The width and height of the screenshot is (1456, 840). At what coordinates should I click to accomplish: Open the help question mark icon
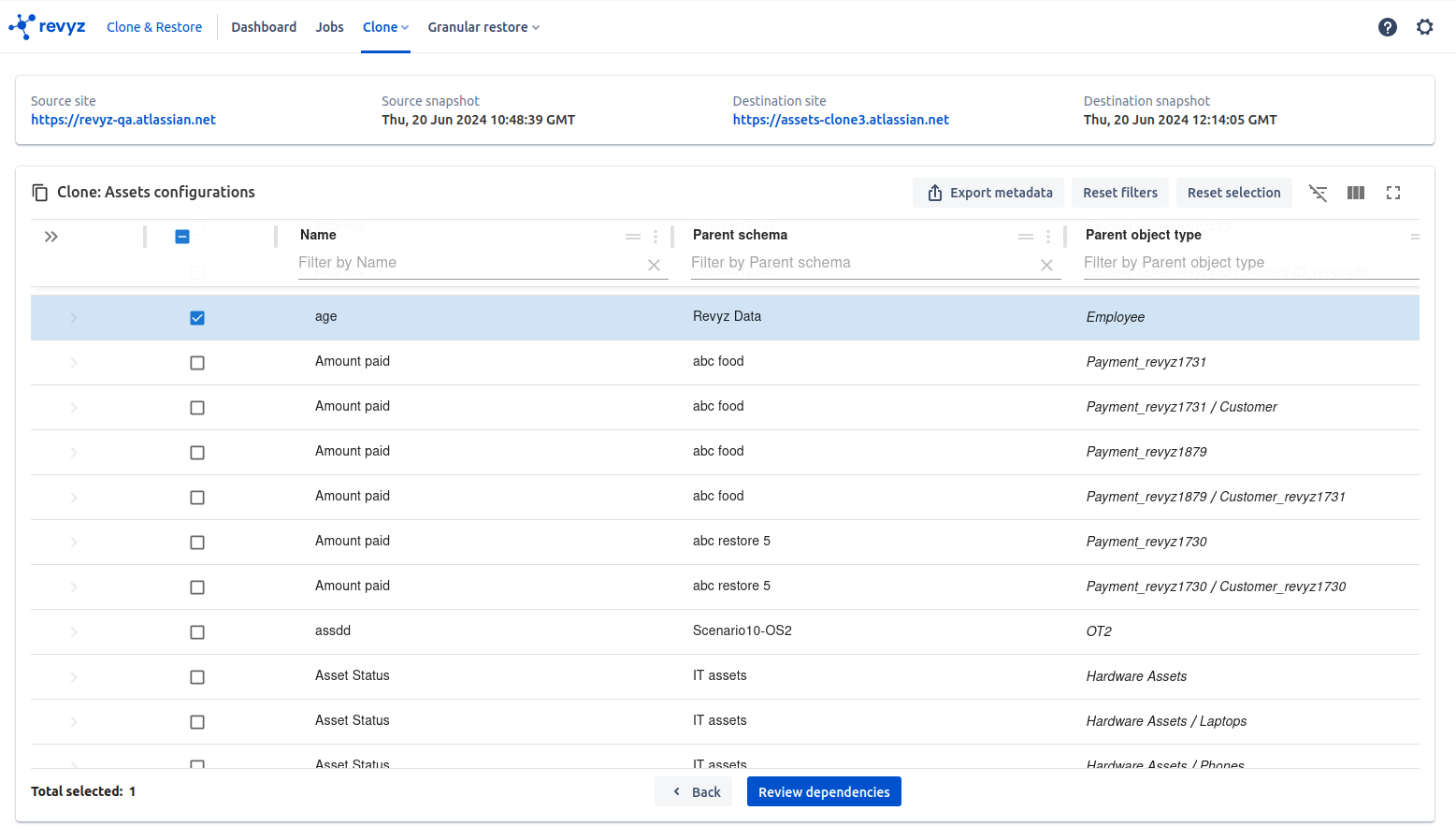[1388, 27]
